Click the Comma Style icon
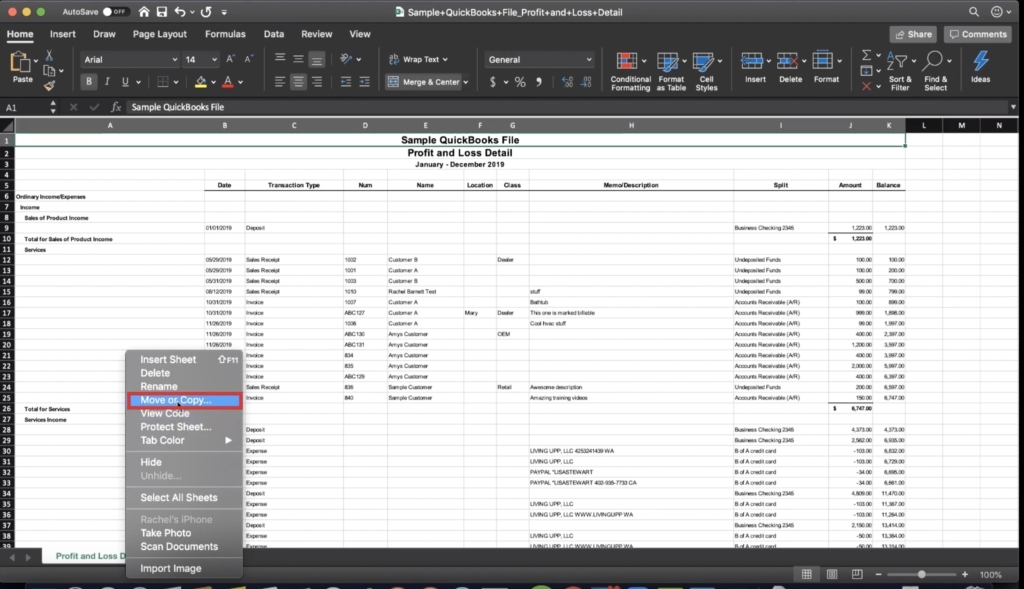 click(539, 82)
